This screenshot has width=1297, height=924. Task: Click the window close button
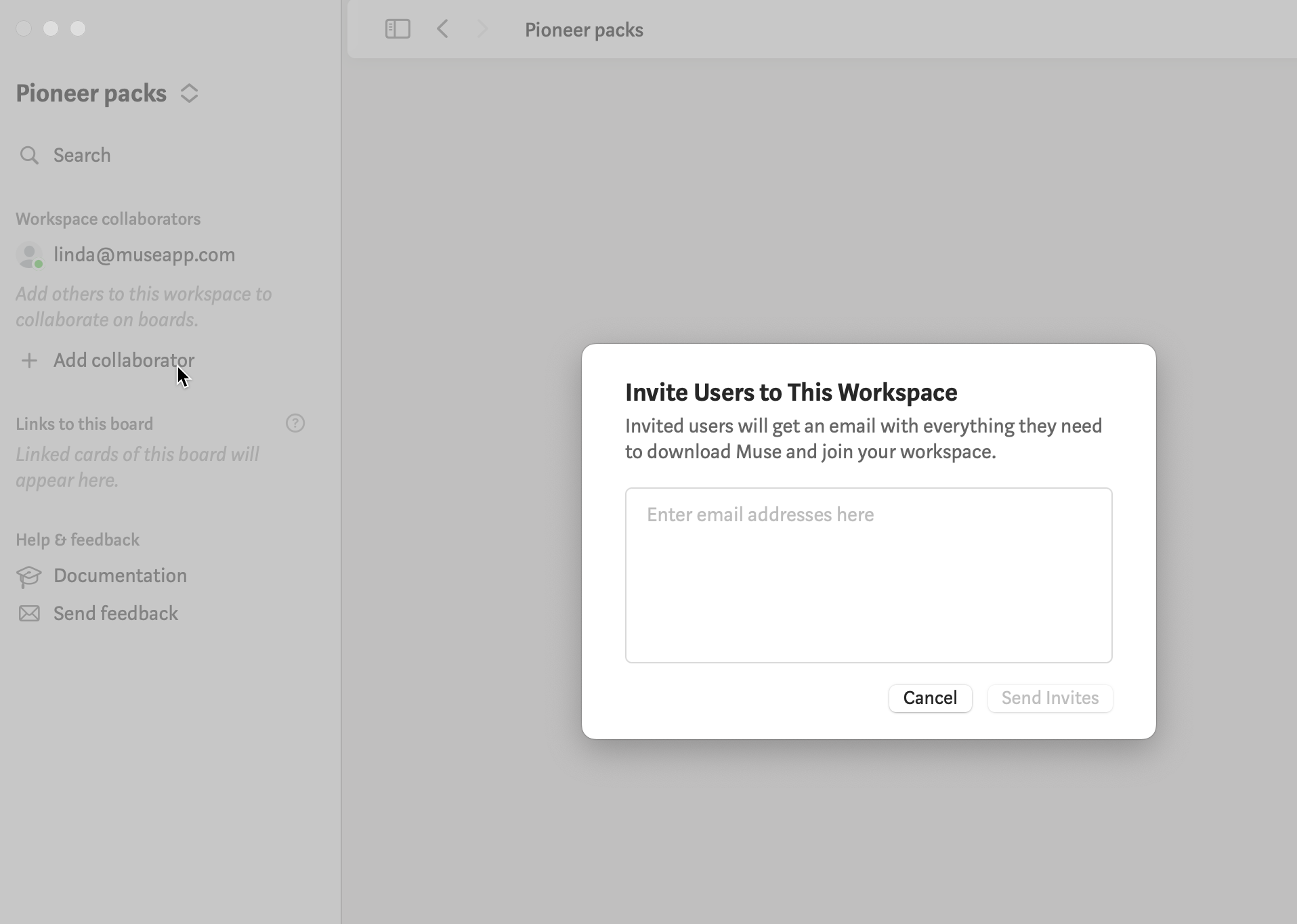coord(24,28)
